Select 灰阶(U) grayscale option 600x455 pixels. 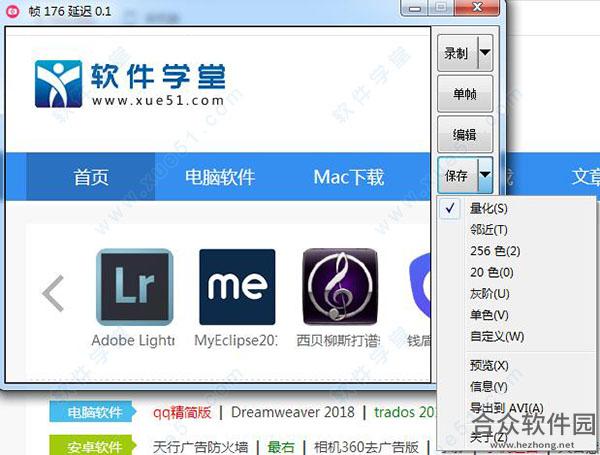click(x=517, y=294)
